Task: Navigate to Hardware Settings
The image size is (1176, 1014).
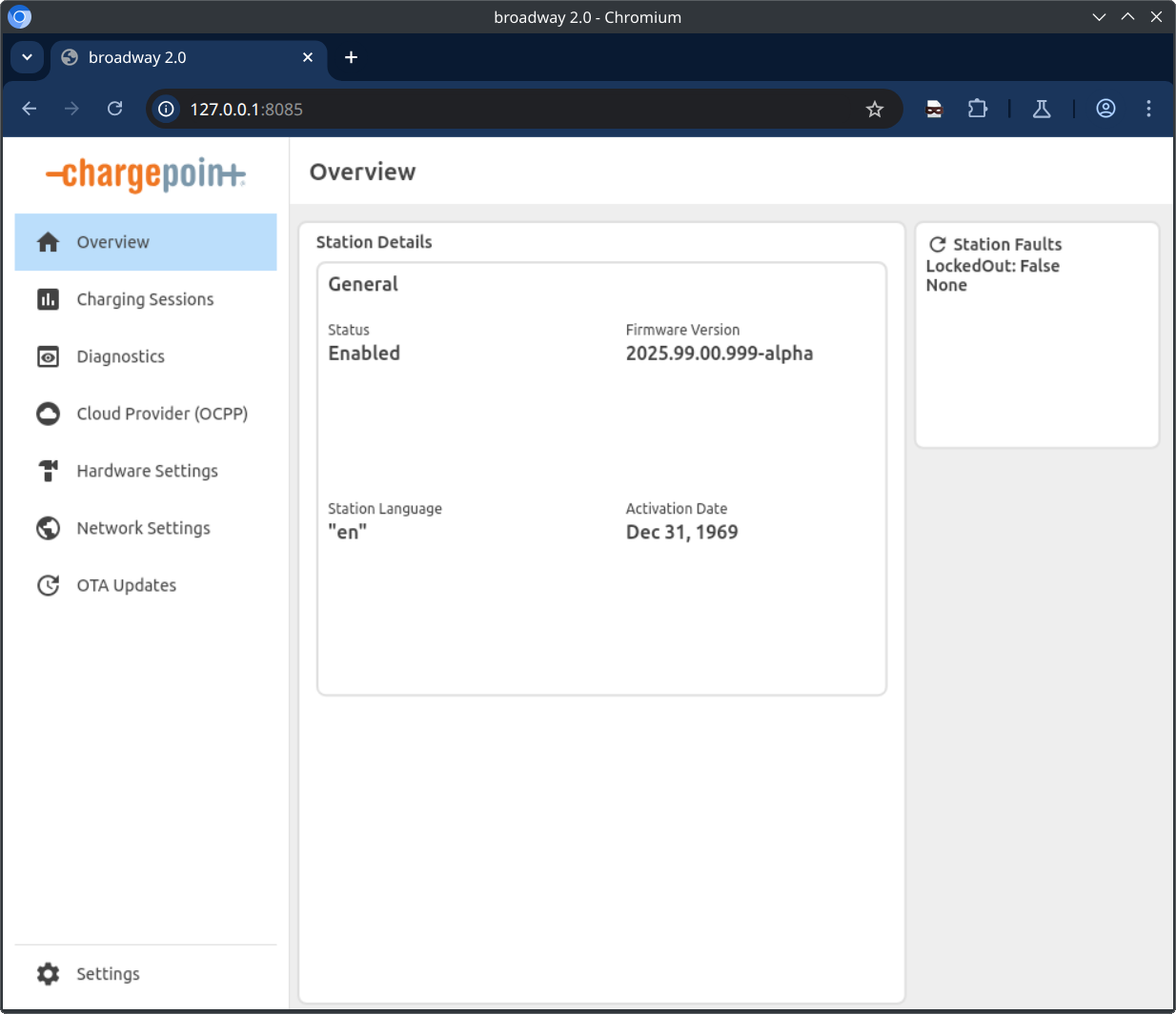Action: pos(146,471)
